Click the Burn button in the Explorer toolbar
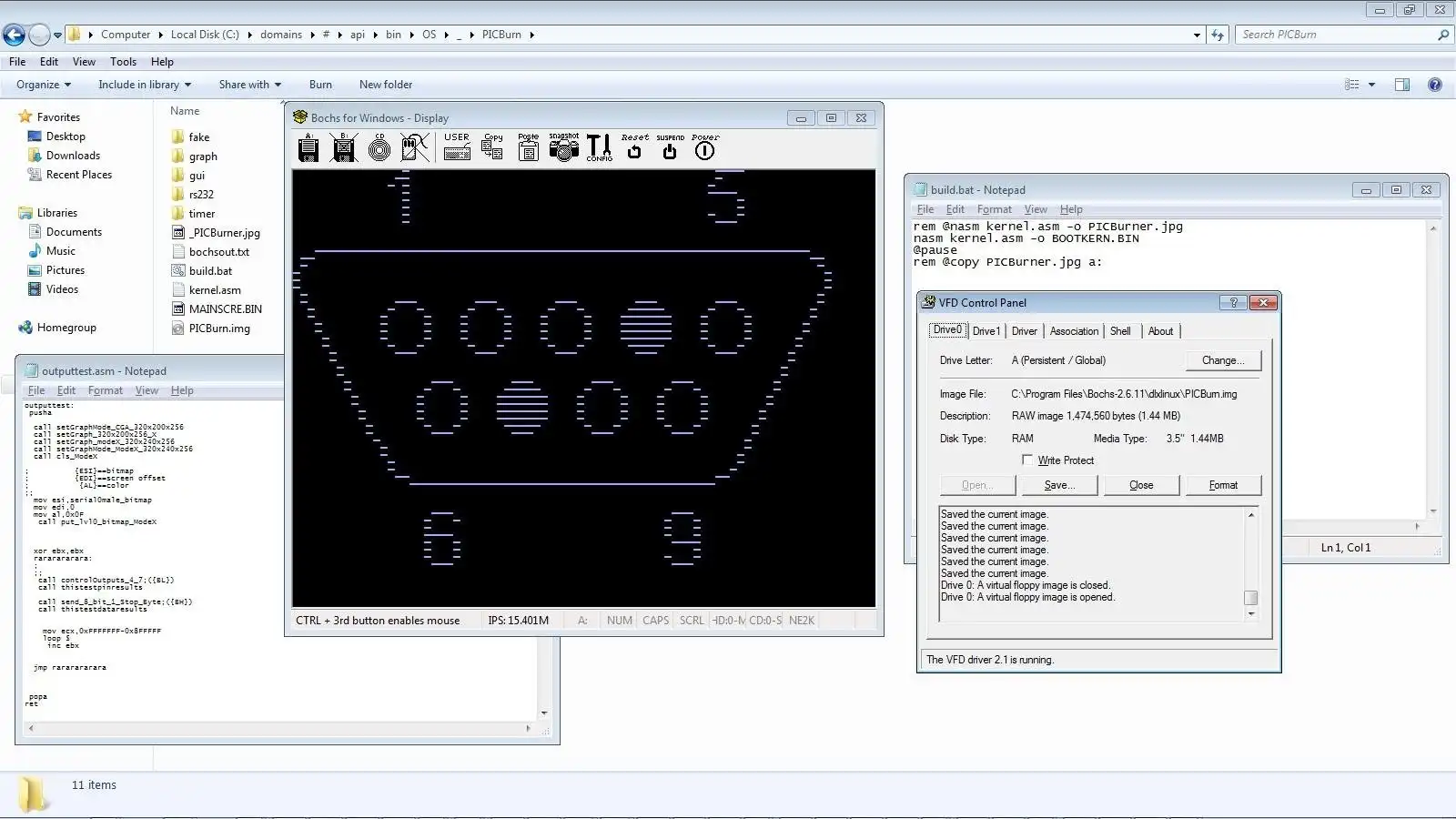This screenshot has width=1456, height=819. coord(320,85)
